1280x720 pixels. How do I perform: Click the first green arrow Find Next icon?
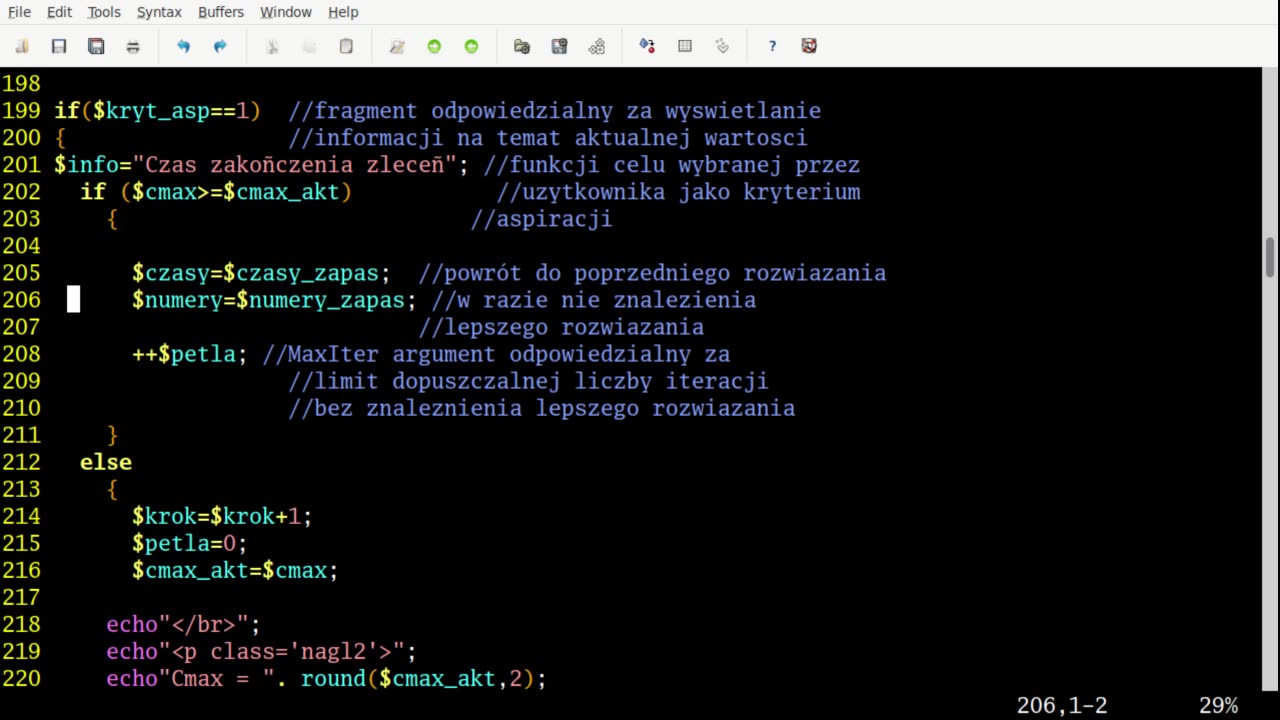click(x=434, y=46)
